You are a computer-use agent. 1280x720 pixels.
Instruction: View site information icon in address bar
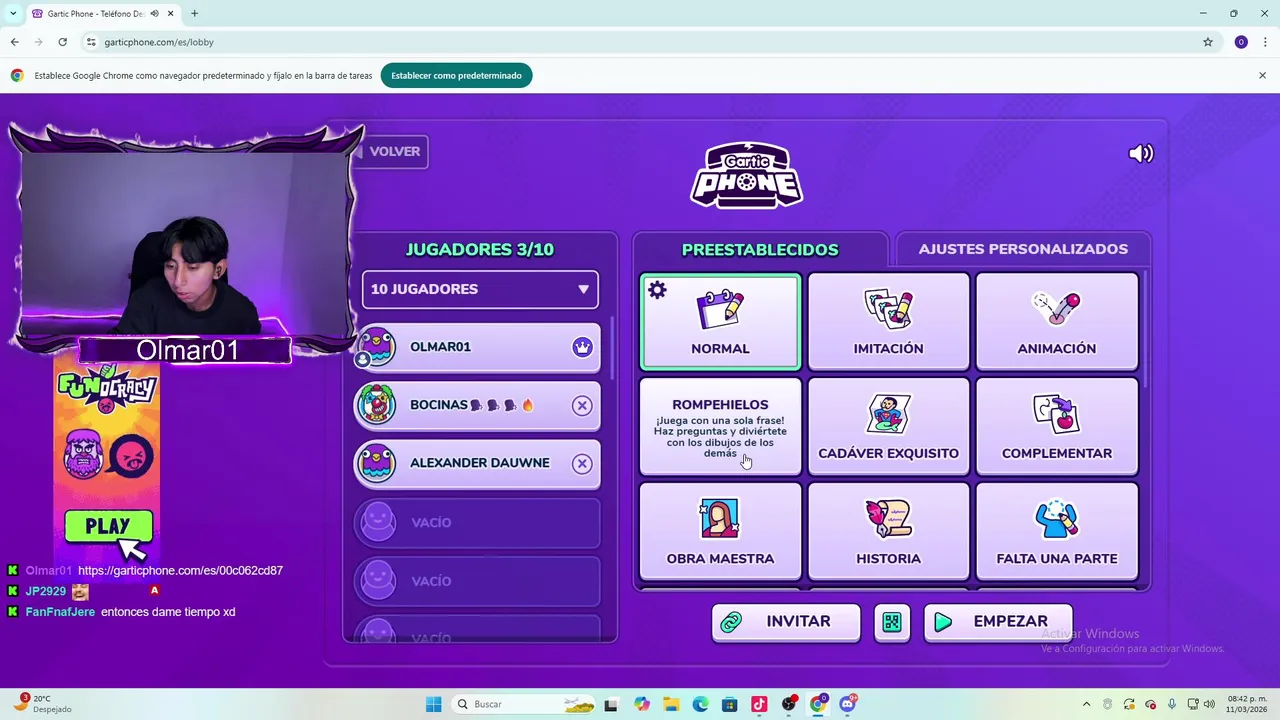pyautogui.click(x=91, y=42)
